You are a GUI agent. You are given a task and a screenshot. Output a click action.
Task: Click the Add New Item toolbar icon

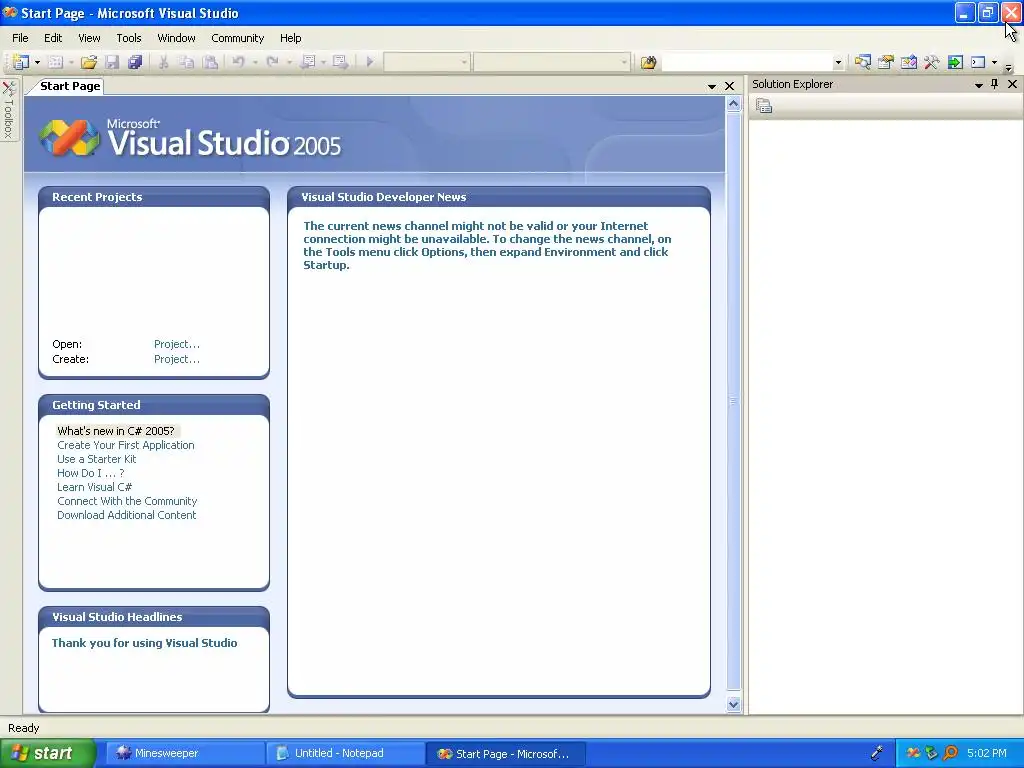56,62
